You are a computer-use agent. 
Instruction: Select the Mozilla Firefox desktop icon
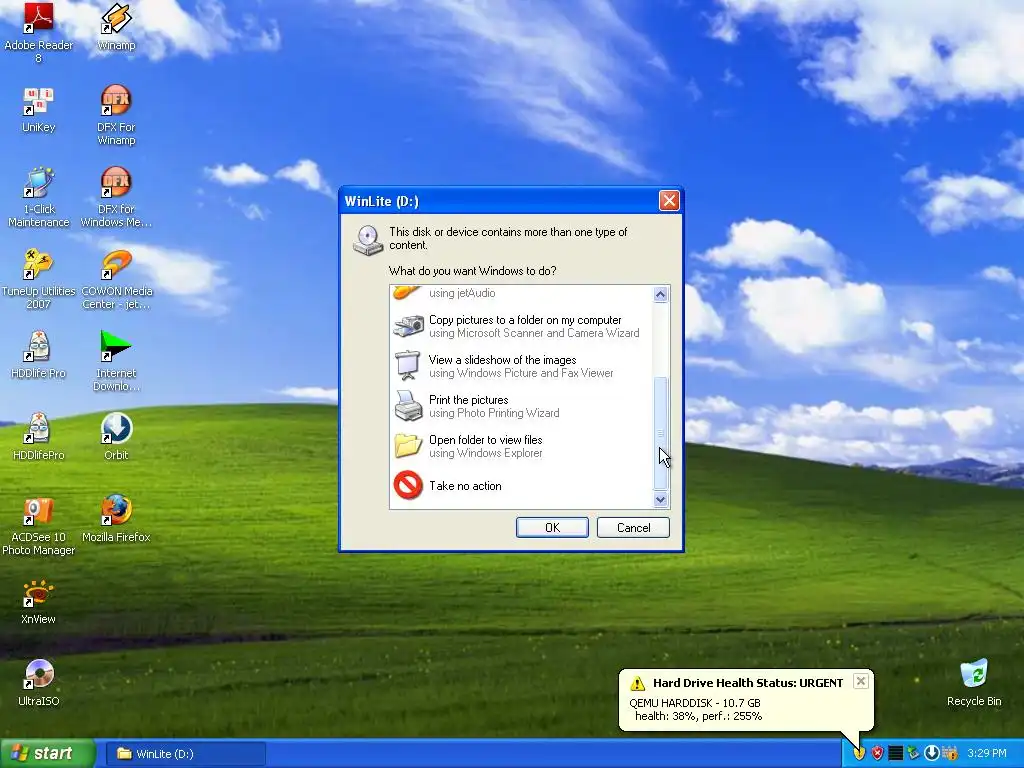(116, 519)
